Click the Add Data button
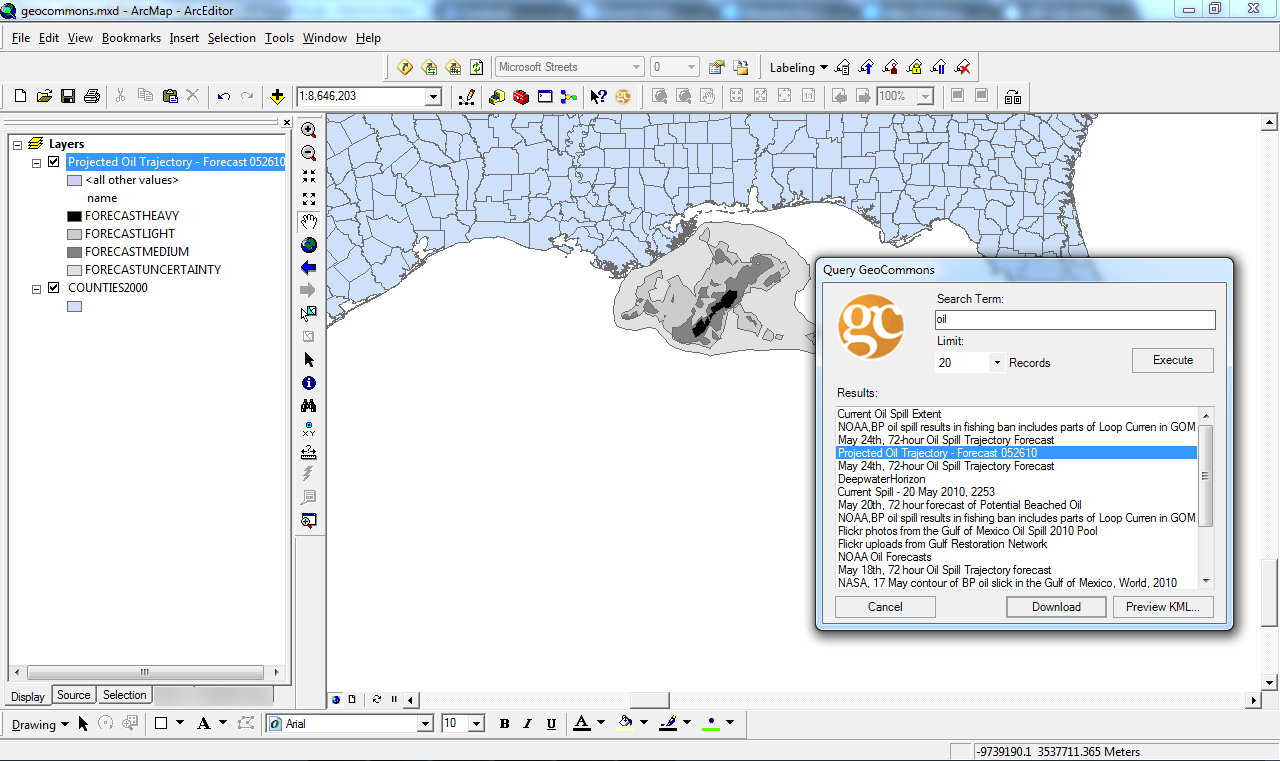Viewport: 1280px width, 761px height. click(x=277, y=97)
